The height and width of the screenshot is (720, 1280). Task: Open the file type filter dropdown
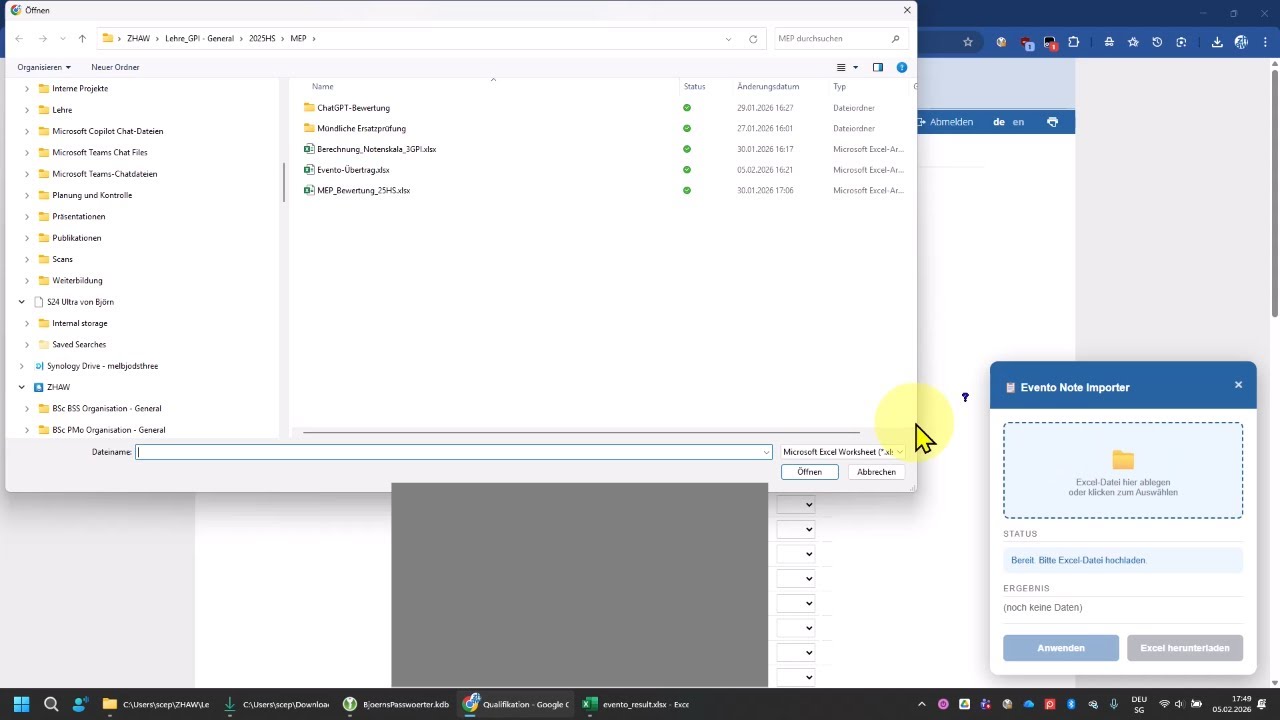click(843, 452)
